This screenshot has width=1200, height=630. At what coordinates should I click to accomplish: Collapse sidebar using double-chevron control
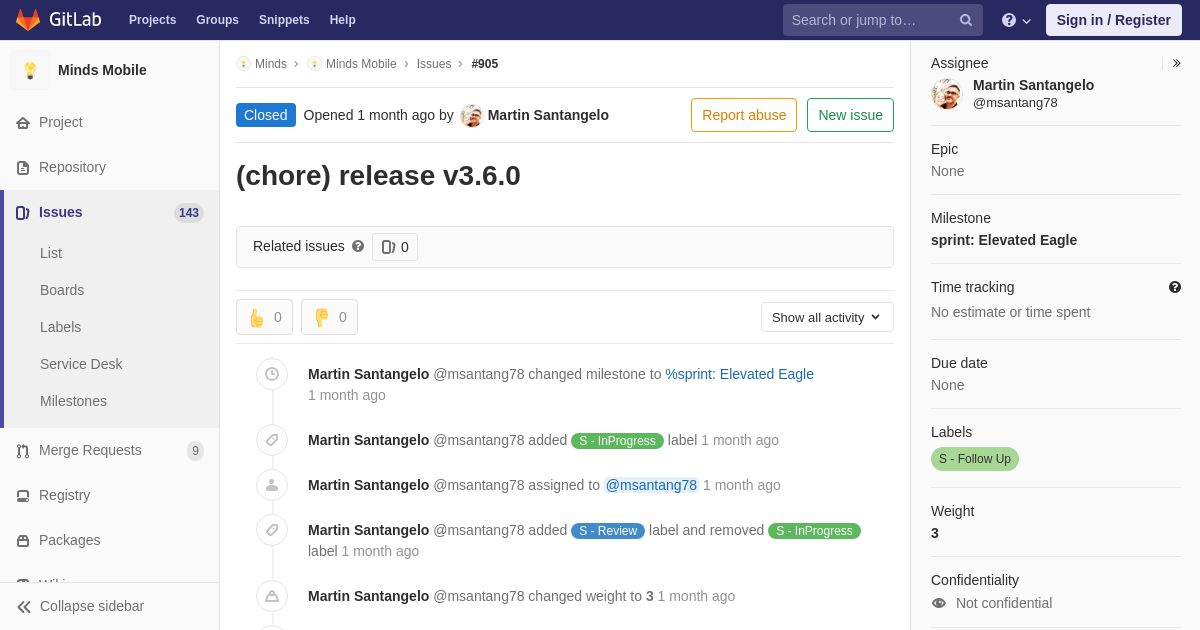click(x=24, y=607)
